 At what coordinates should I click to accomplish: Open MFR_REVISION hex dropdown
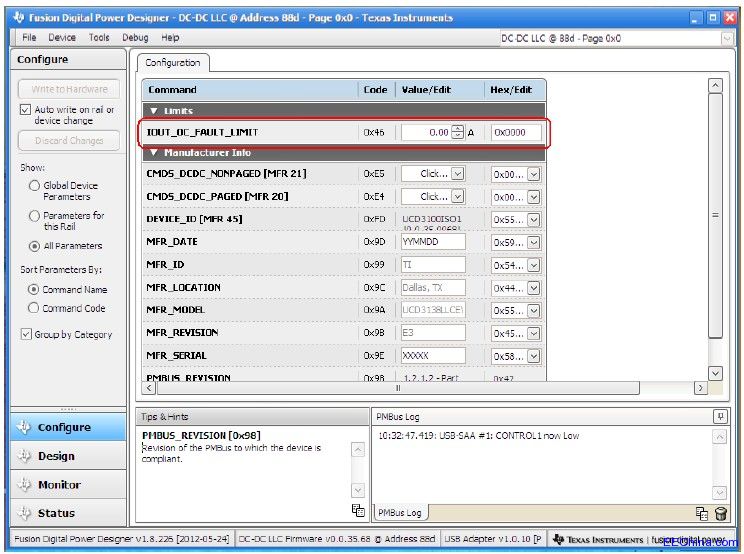(x=534, y=333)
